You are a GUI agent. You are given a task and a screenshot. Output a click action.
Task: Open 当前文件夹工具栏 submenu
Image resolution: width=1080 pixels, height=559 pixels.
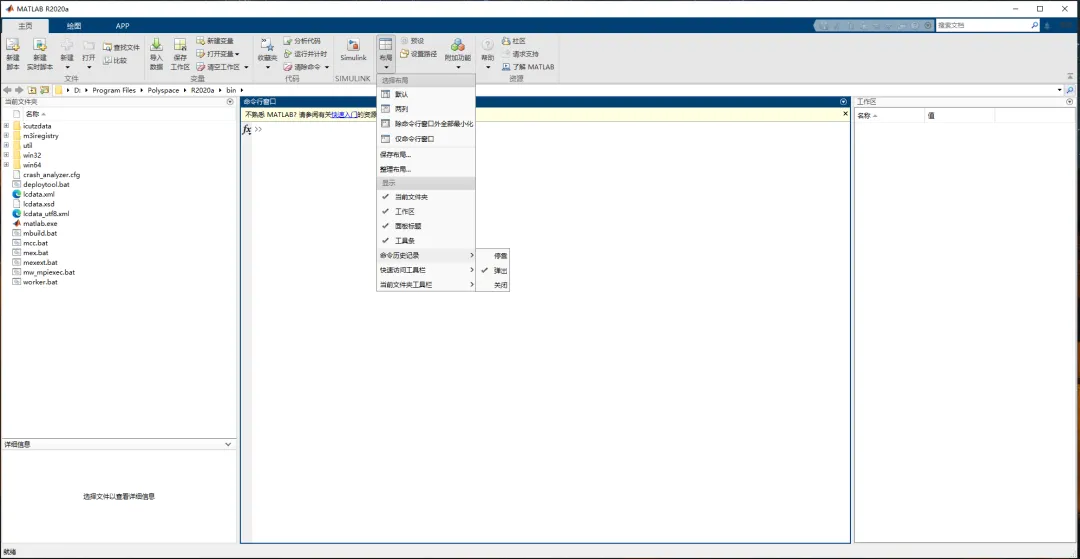[426, 285]
